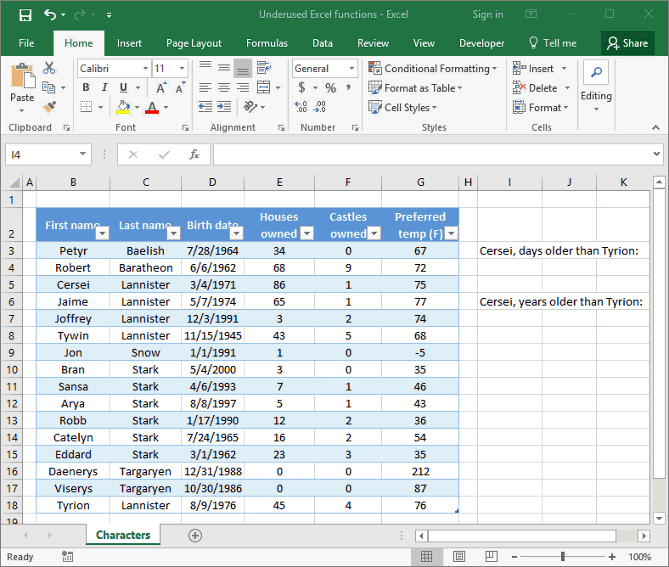Toggle Bold formatting
This screenshot has height=567, width=669.
pyautogui.click(x=86, y=87)
